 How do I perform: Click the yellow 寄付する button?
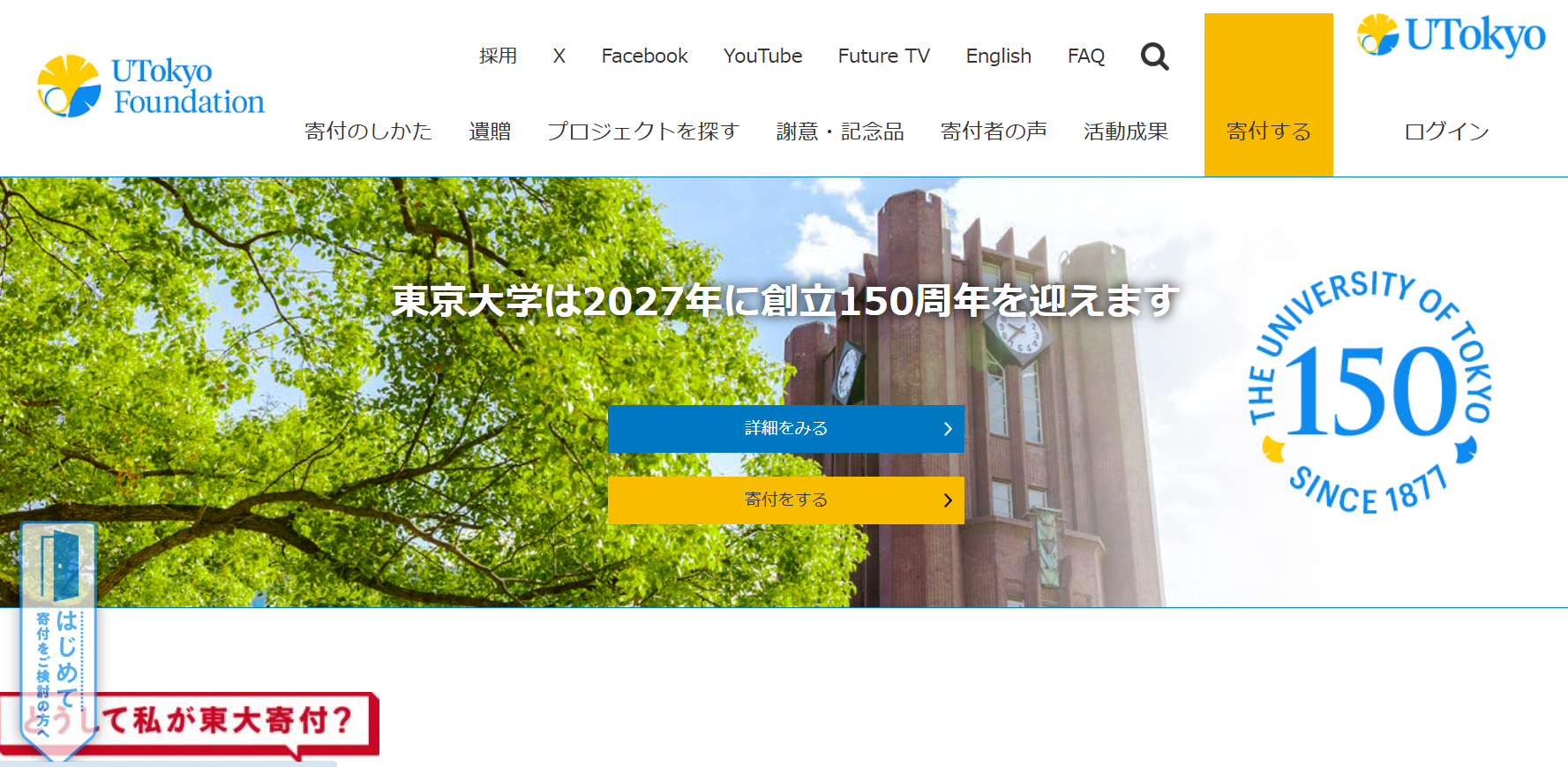(x=1269, y=94)
